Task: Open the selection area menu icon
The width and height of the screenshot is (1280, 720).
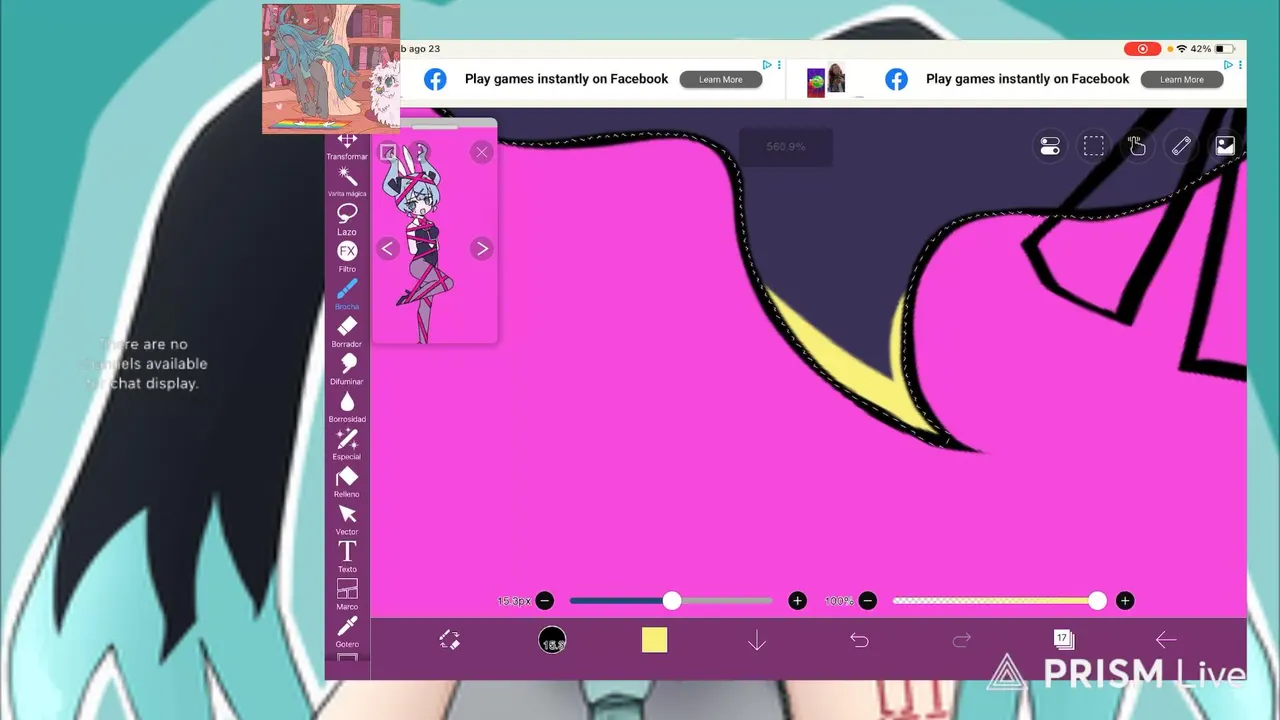Action: [x=1094, y=146]
